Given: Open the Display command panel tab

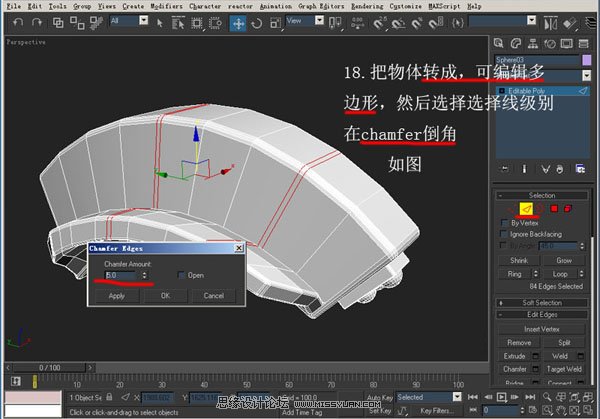Looking at the screenshot, I should pos(567,43).
